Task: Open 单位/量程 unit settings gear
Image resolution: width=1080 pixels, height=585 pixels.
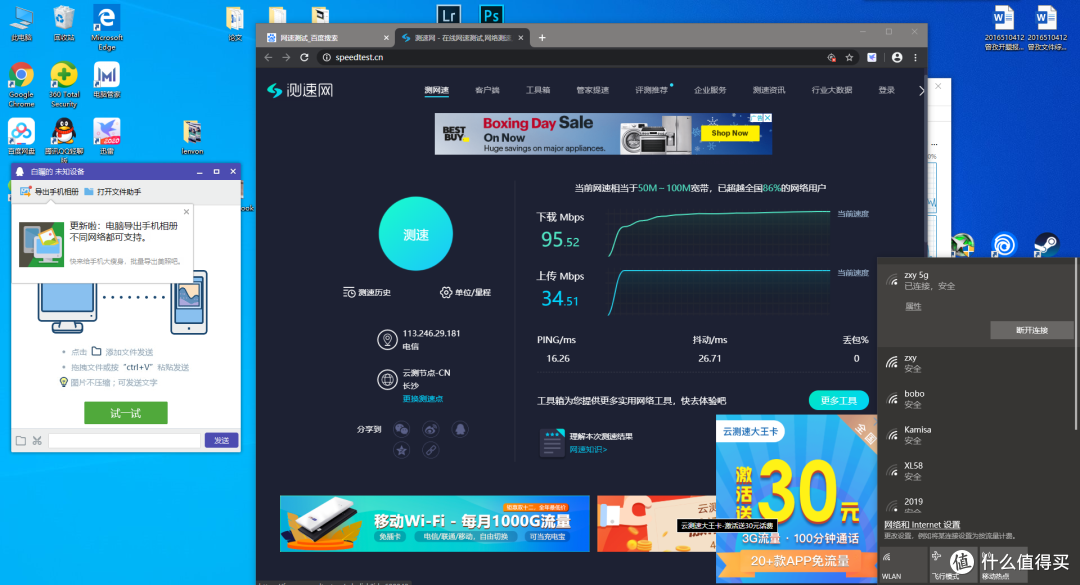Action: [x=446, y=292]
